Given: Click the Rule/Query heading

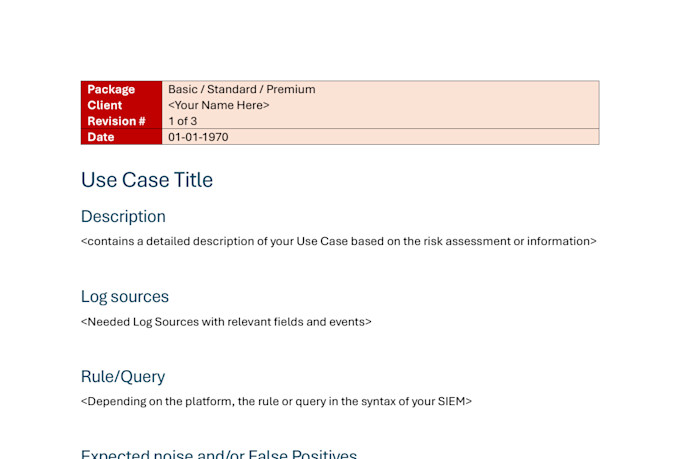Looking at the screenshot, I should (x=123, y=376).
